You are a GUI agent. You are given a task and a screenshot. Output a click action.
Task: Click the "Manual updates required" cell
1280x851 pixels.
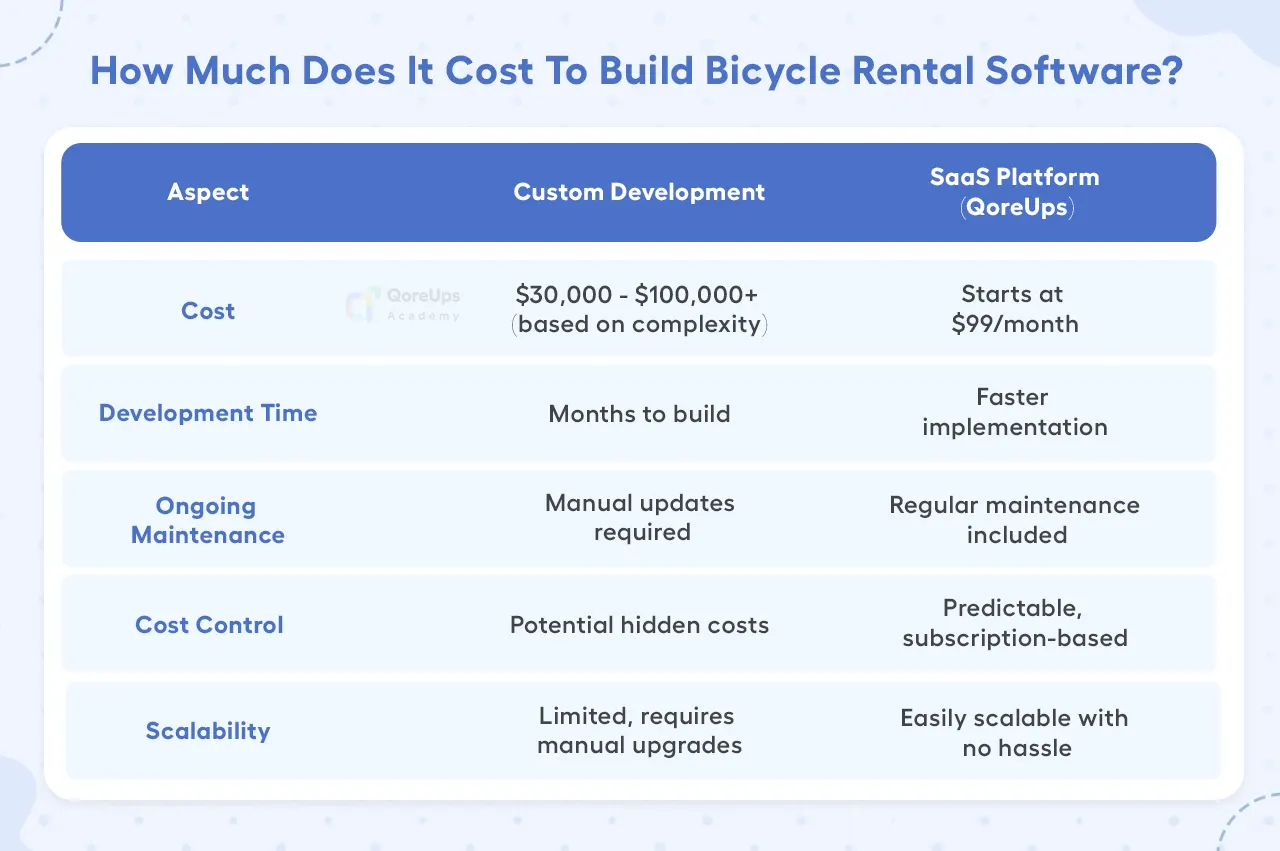640,517
